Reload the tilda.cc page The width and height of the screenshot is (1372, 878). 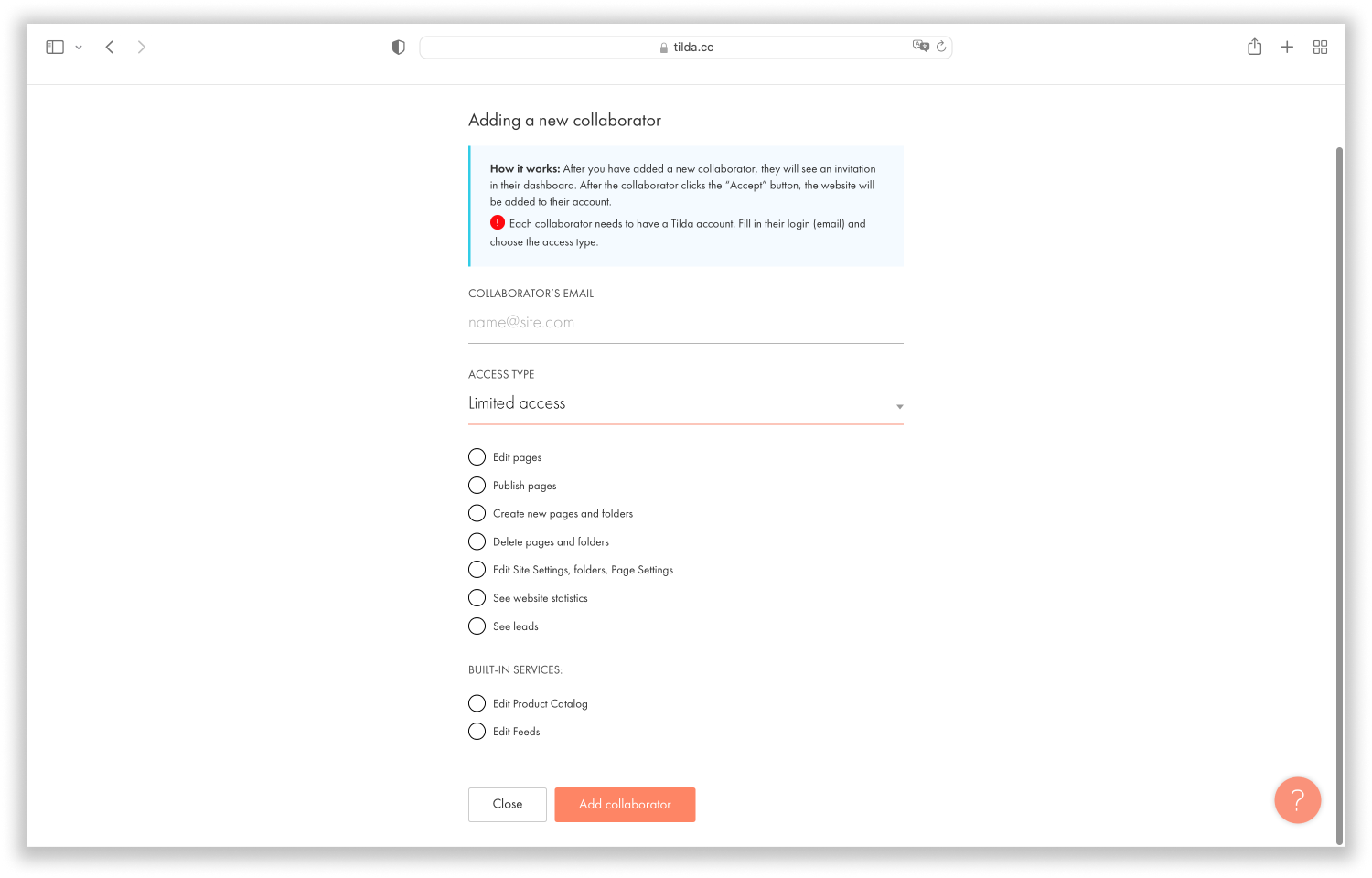(942, 47)
